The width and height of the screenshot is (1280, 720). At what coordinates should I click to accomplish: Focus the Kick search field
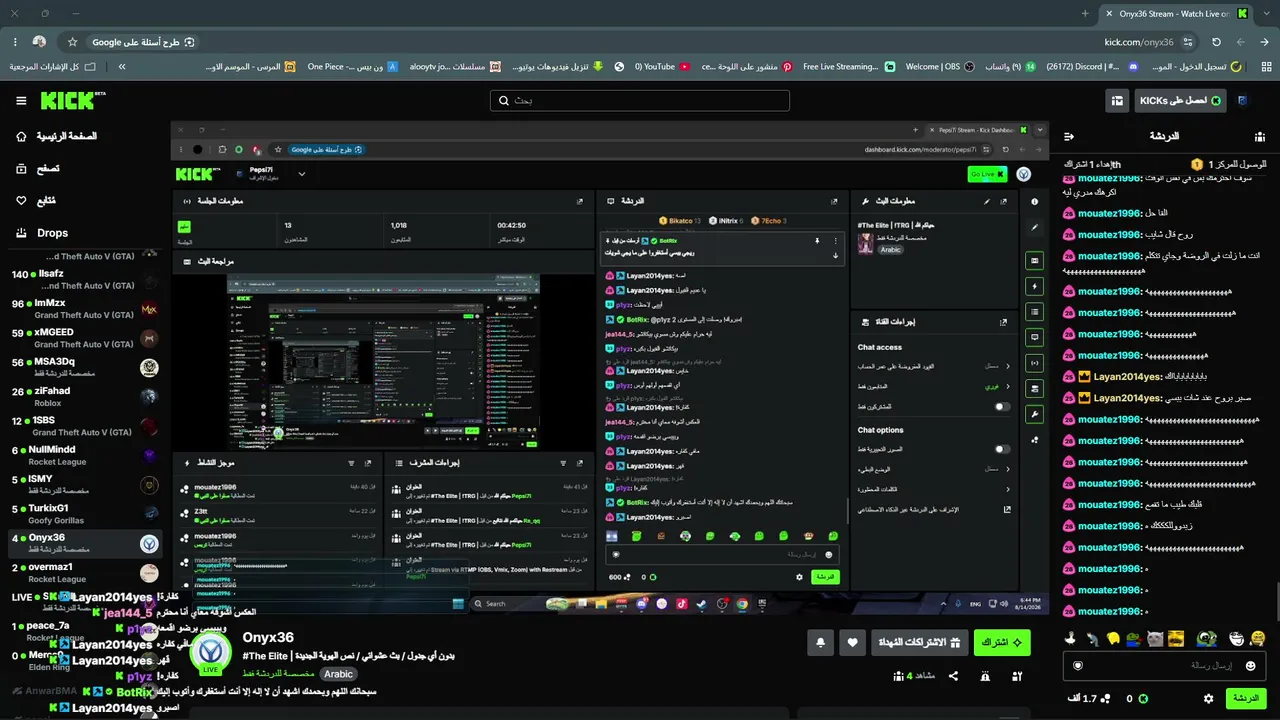click(x=640, y=101)
